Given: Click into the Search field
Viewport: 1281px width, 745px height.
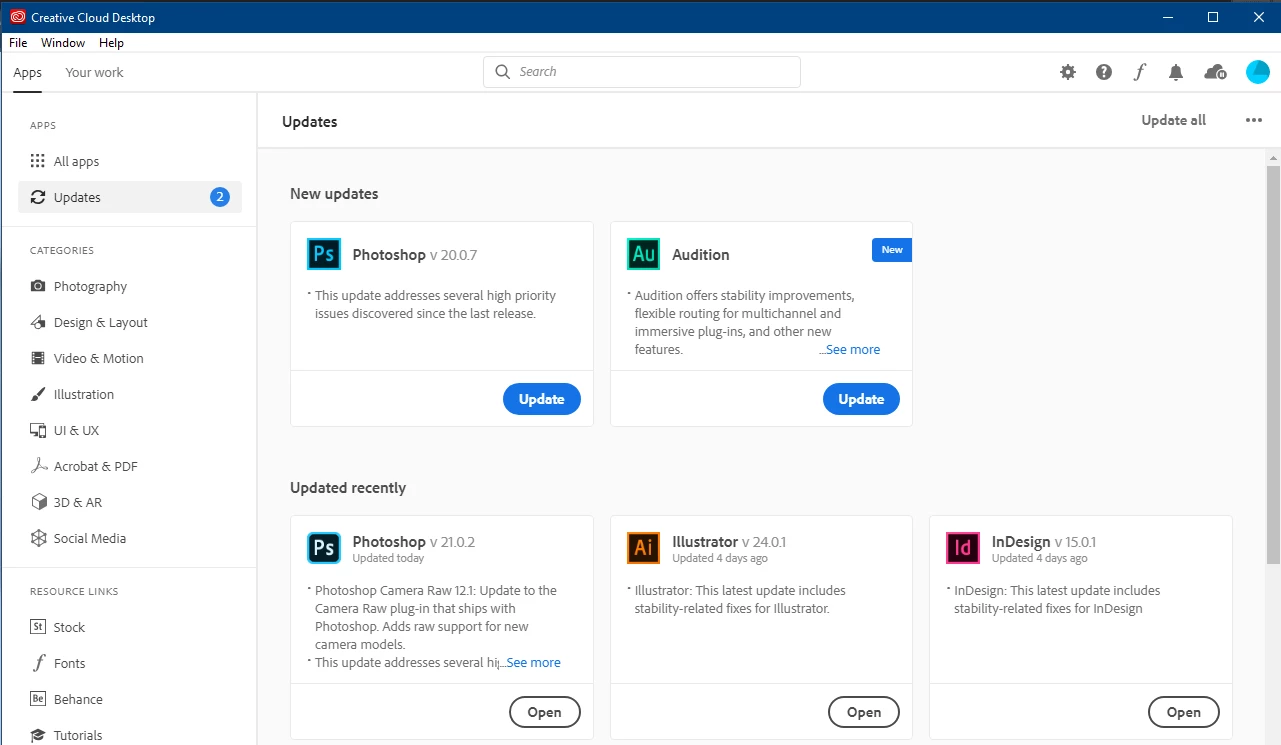Looking at the screenshot, I should point(642,72).
